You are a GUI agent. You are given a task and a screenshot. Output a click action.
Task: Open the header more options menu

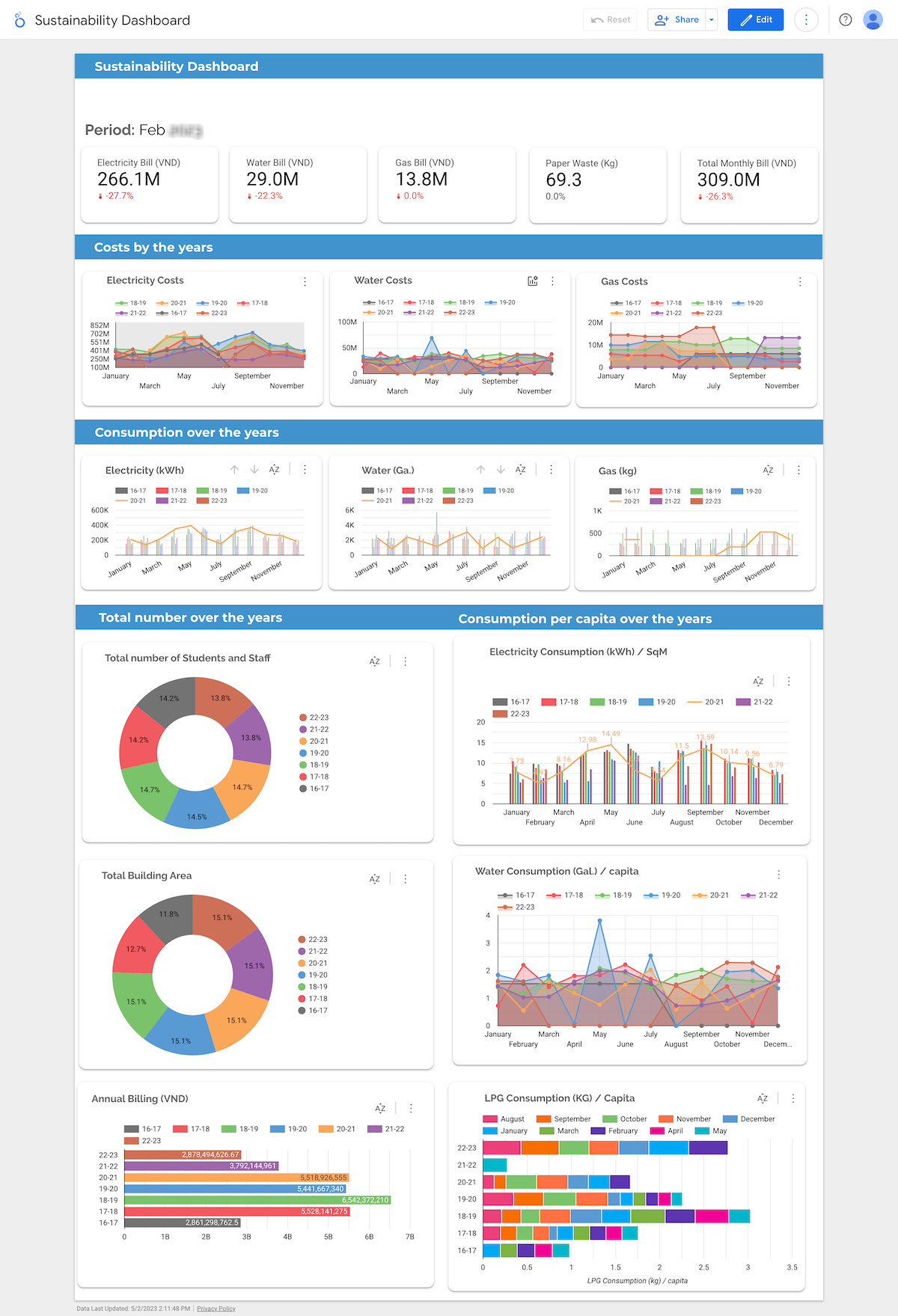point(806,20)
